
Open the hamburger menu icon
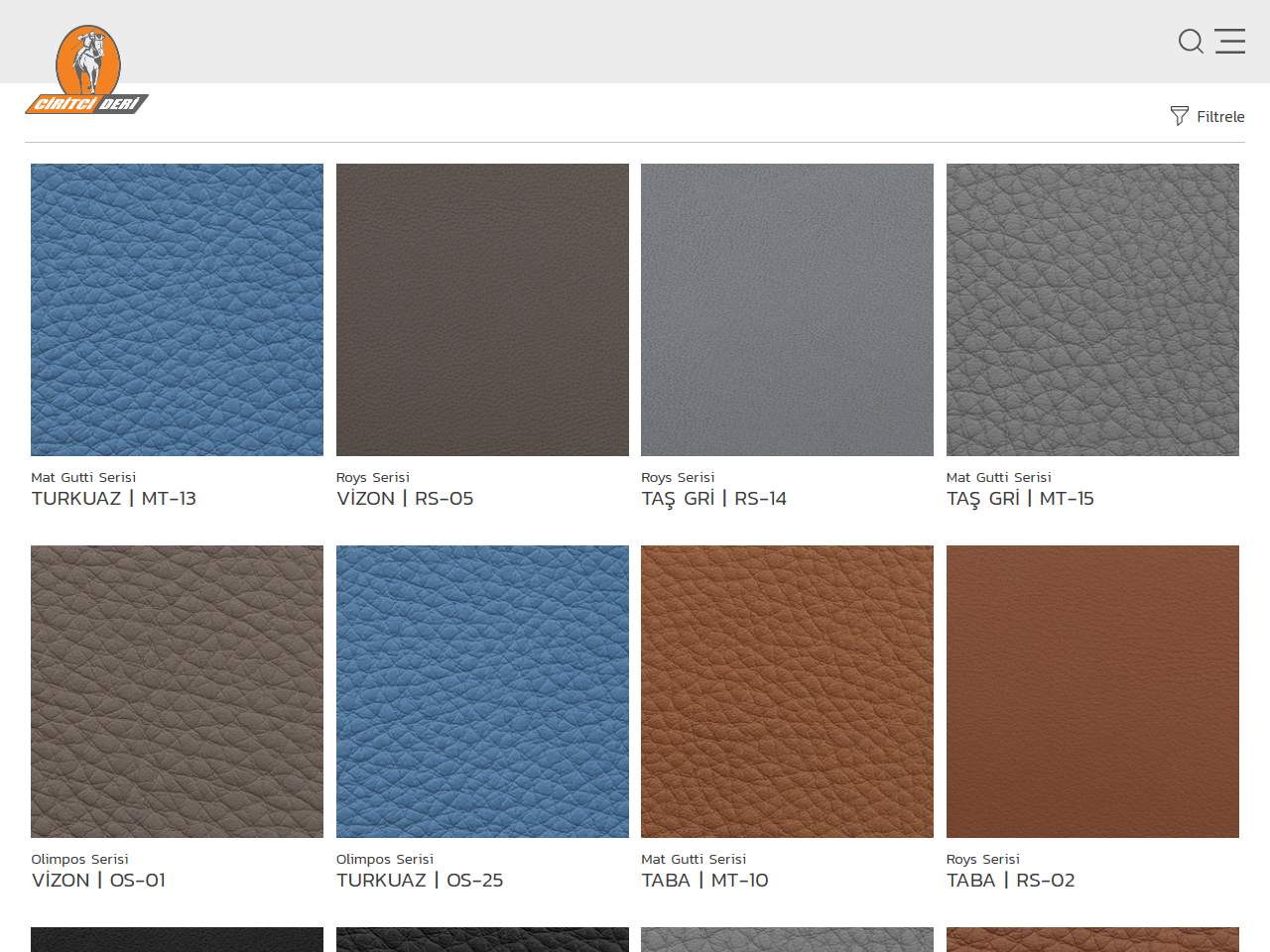[x=1230, y=41]
